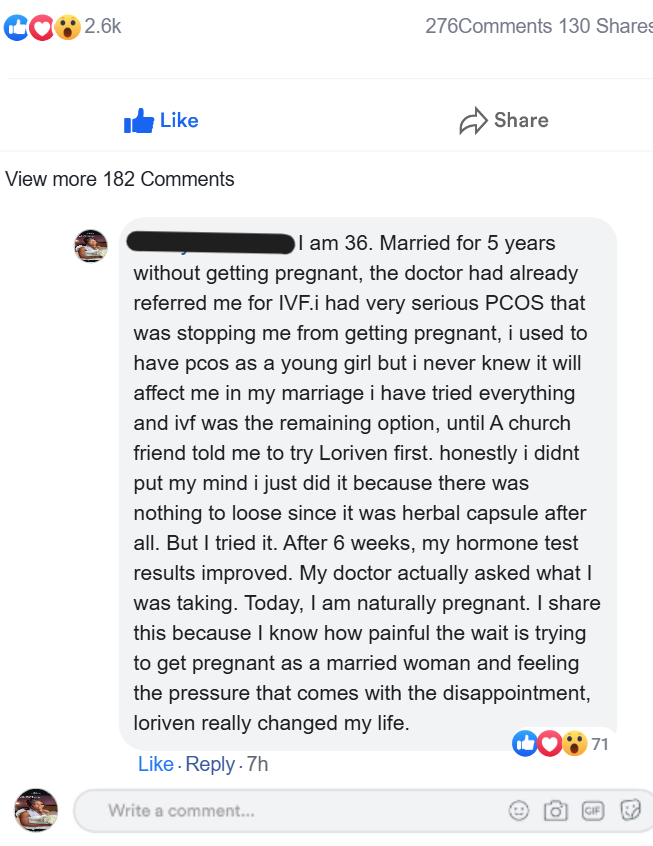Click the blue thumbs-up reaction icon at top
The image size is (653, 846).
pos(17,27)
